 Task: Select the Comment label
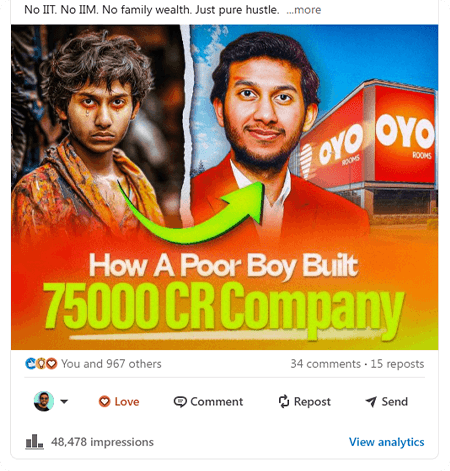[x=216, y=402]
